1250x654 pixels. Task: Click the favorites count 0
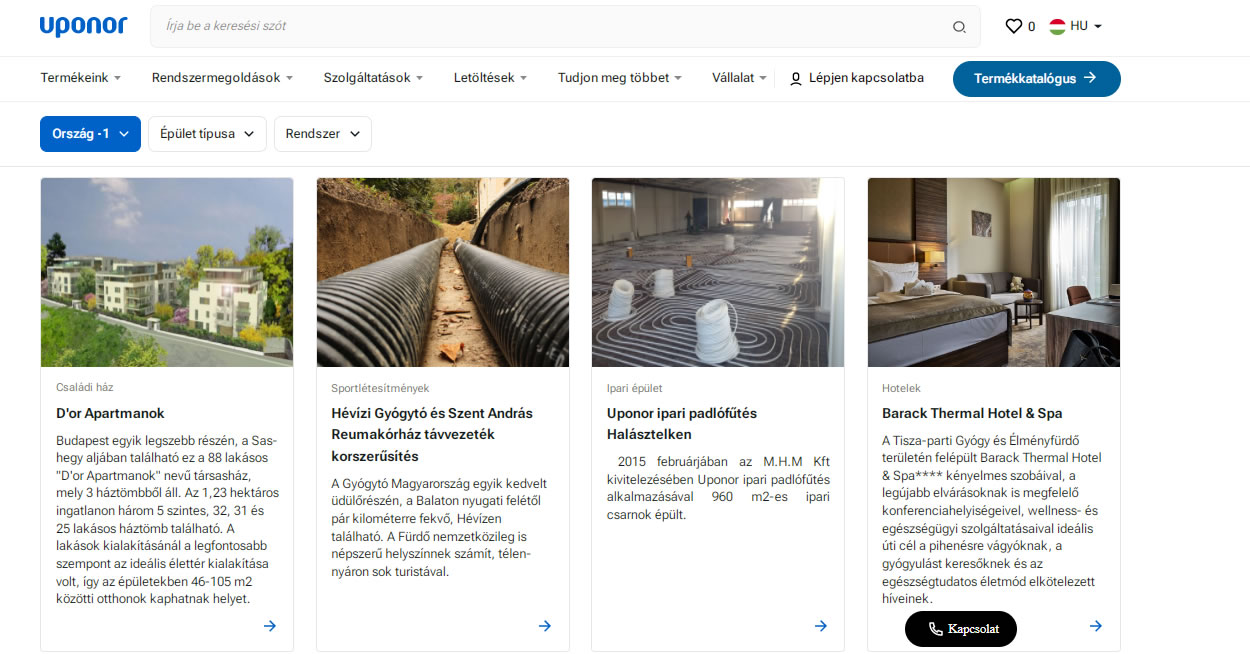click(1032, 27)
